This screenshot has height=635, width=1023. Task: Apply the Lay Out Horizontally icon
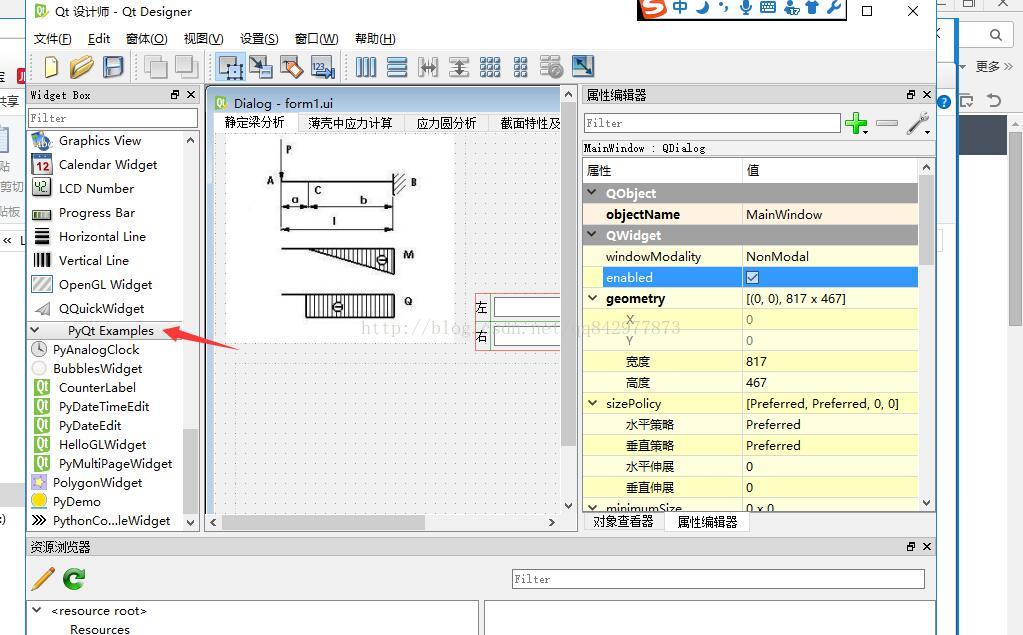[x=366, y=67]
